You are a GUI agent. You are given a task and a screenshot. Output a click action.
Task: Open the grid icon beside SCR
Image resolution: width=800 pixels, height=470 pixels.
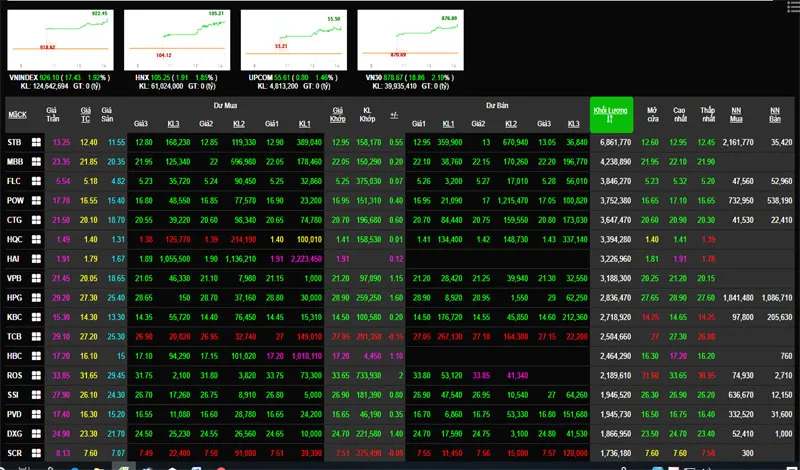[36, 453]
